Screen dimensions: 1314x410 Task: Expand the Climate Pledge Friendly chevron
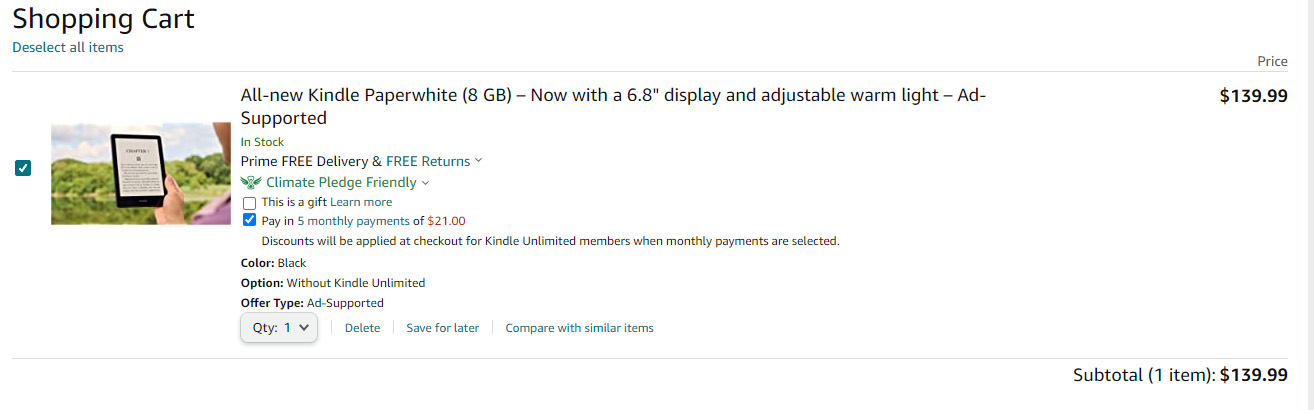[426, 183]
